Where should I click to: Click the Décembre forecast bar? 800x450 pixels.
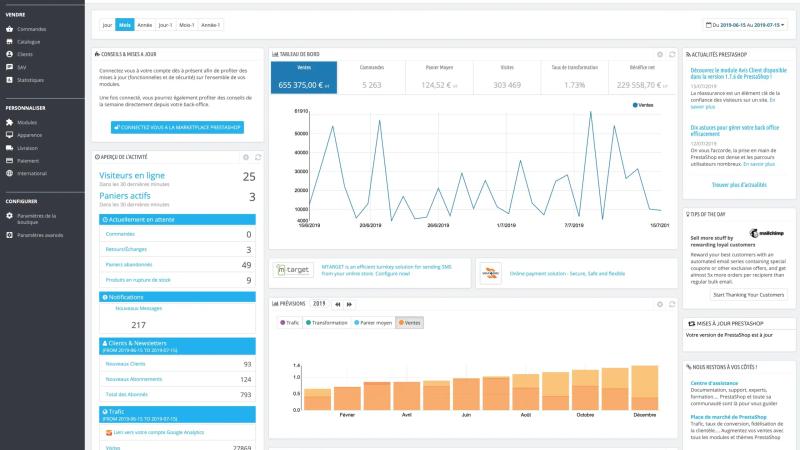click(645, 388)
